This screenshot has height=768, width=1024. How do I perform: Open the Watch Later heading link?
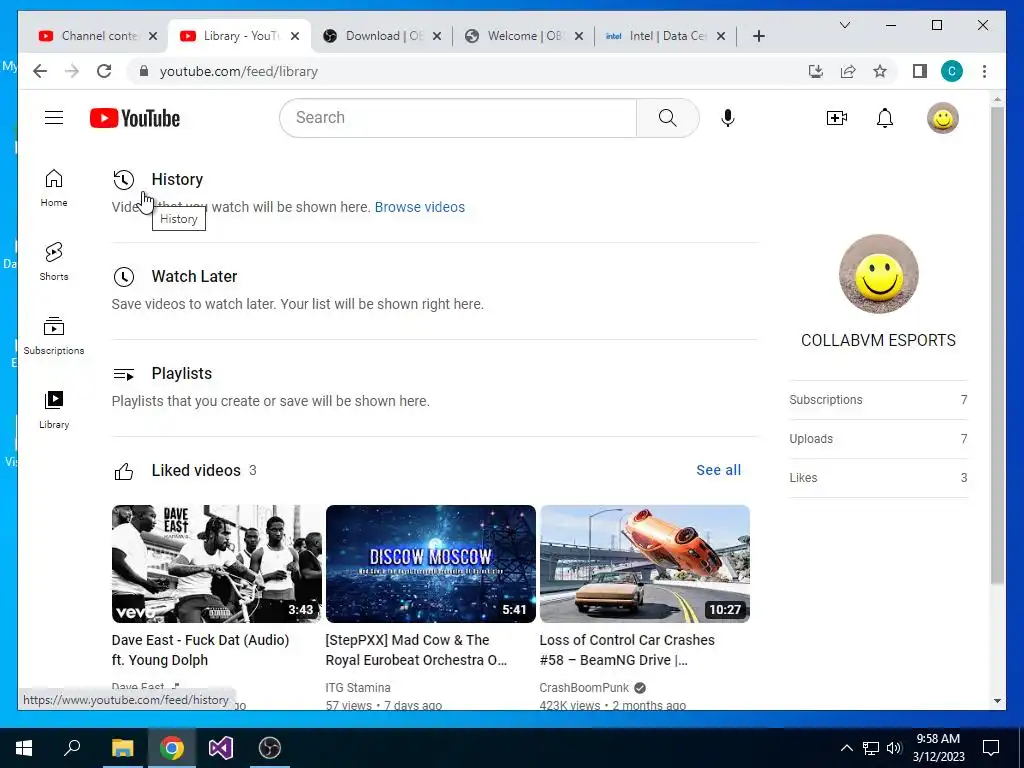pos(194,277)
